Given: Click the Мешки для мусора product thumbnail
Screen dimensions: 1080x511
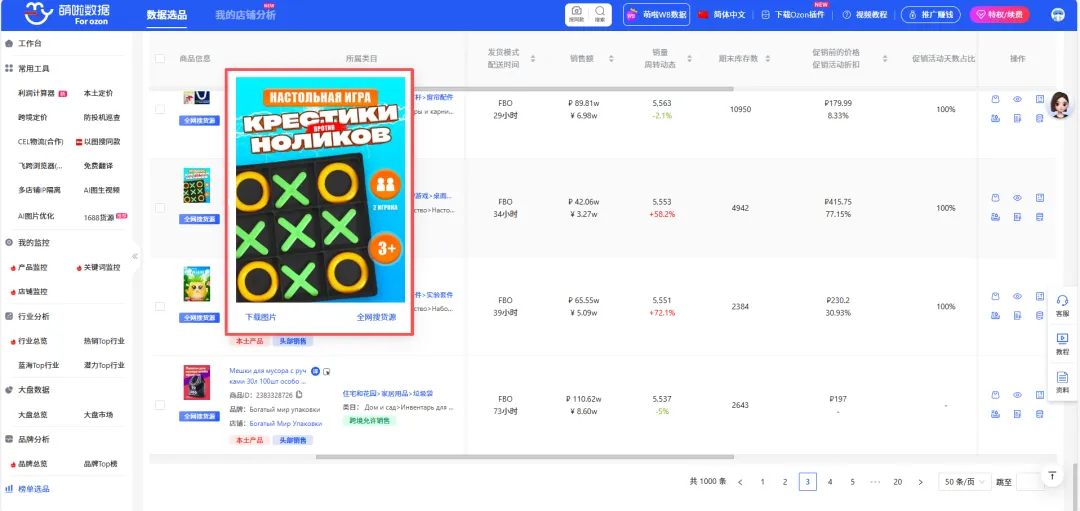Looking at the screenshot, I should pos(197,382).
